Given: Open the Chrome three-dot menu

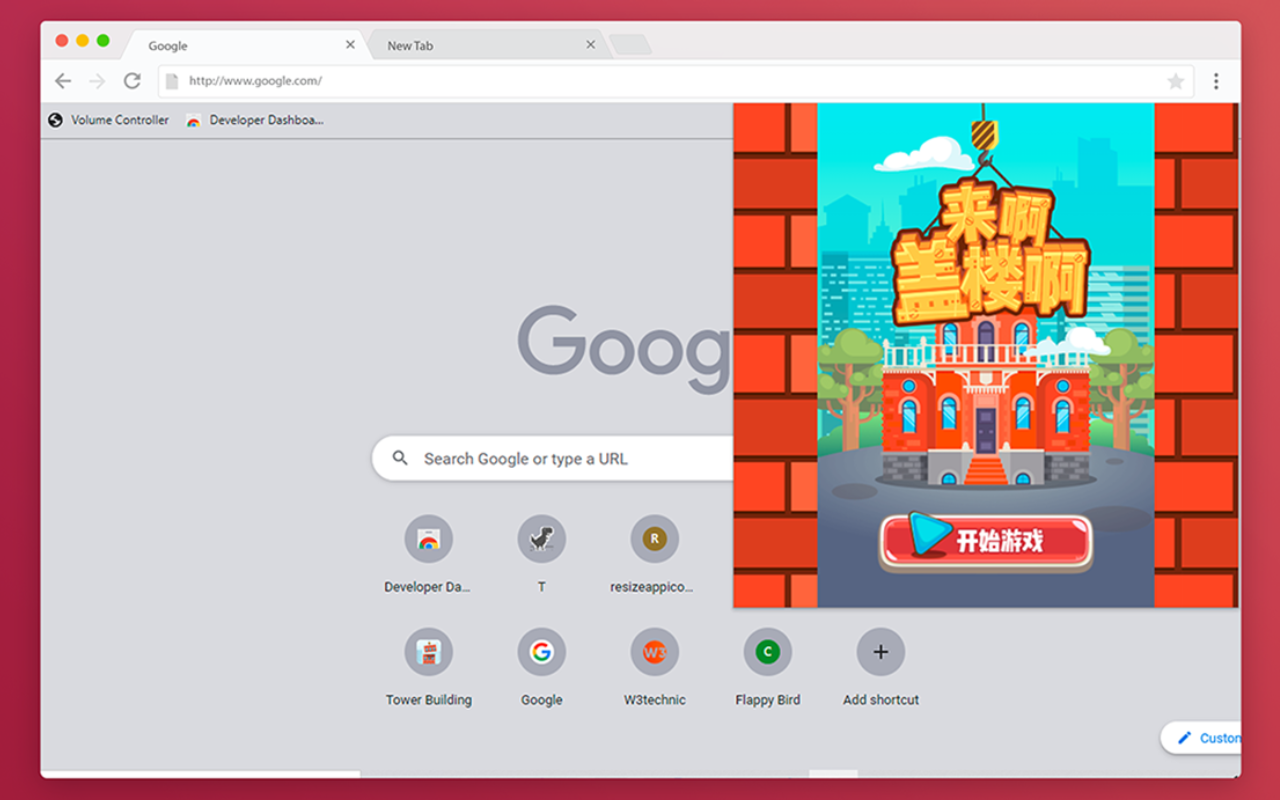Looking at the screenshot, I should click(1216, 81).
